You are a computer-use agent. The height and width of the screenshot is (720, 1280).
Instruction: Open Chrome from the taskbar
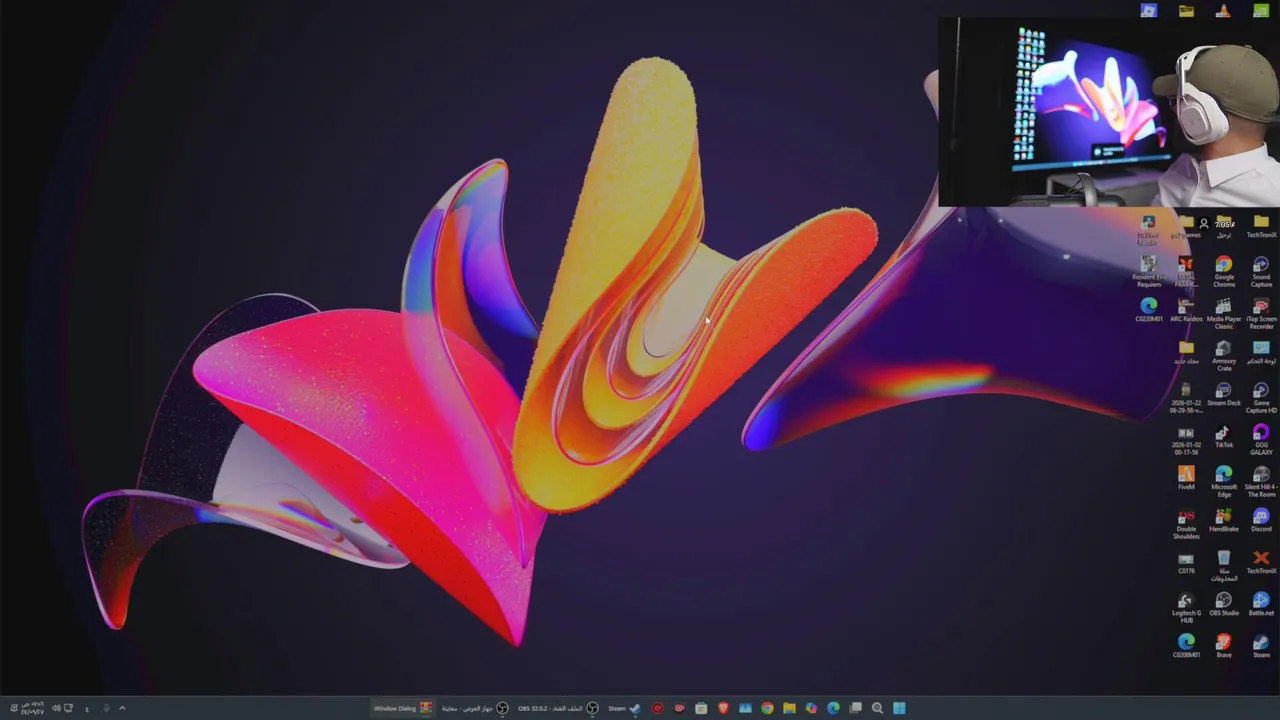pos(767,708)
